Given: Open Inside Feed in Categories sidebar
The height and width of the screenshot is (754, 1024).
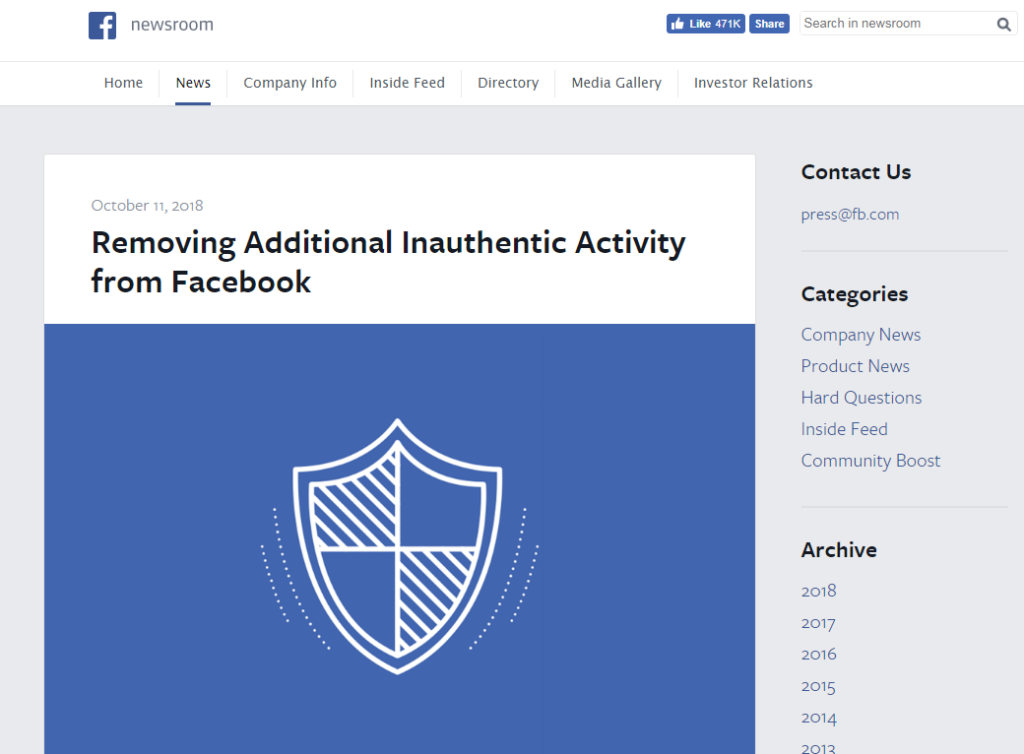Looking at the screenshot, I should 844,429.
